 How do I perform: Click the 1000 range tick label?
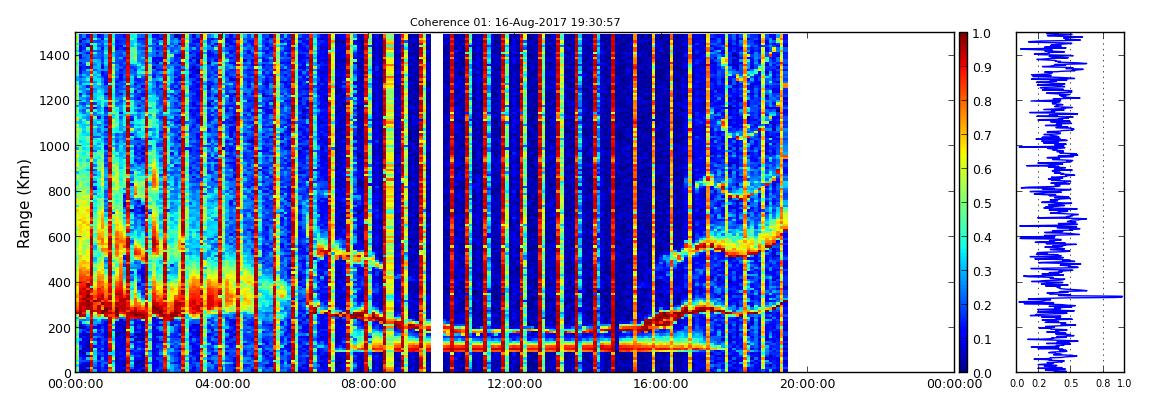click(x=56, y=147)
